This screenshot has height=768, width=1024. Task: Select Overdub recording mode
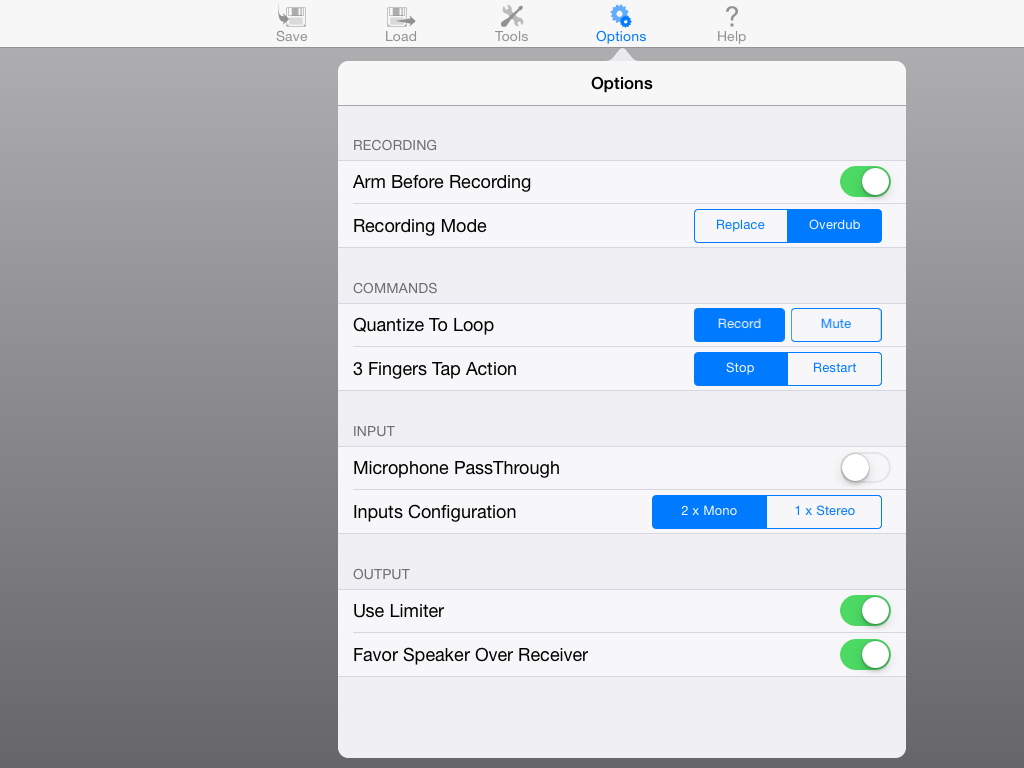[835, 225]
